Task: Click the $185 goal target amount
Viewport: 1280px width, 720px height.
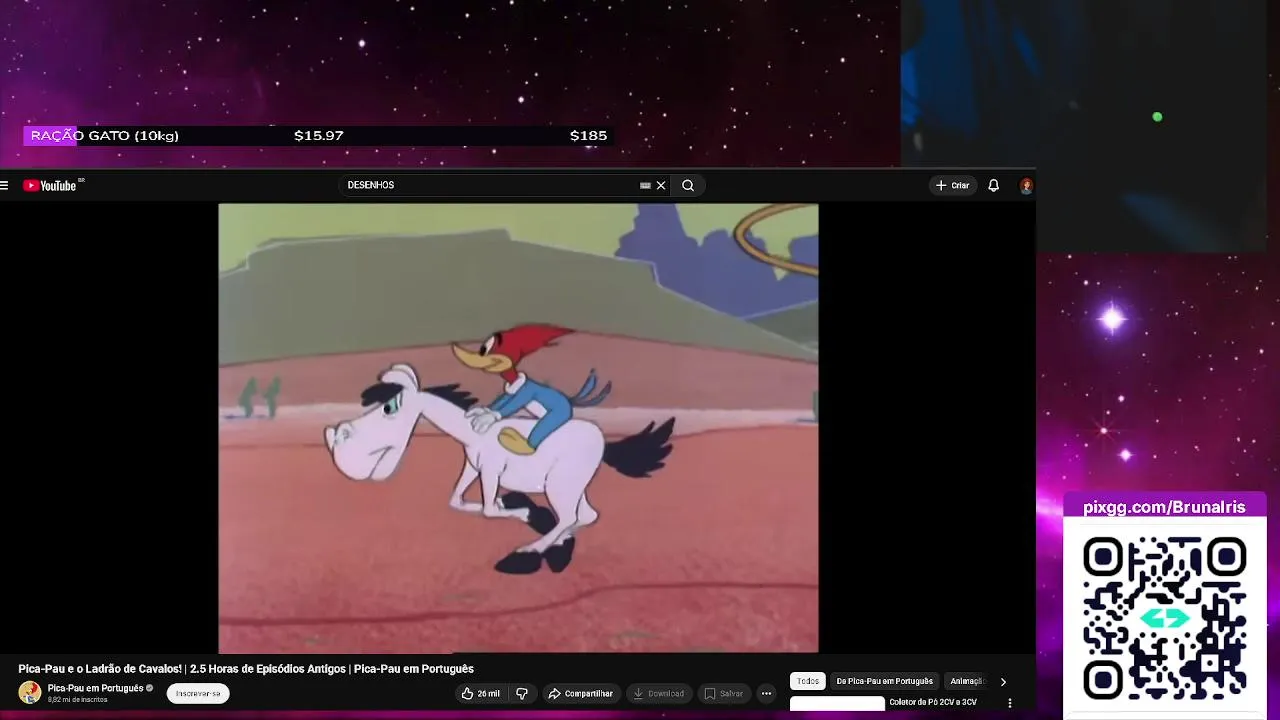Action: click(588, 135)
